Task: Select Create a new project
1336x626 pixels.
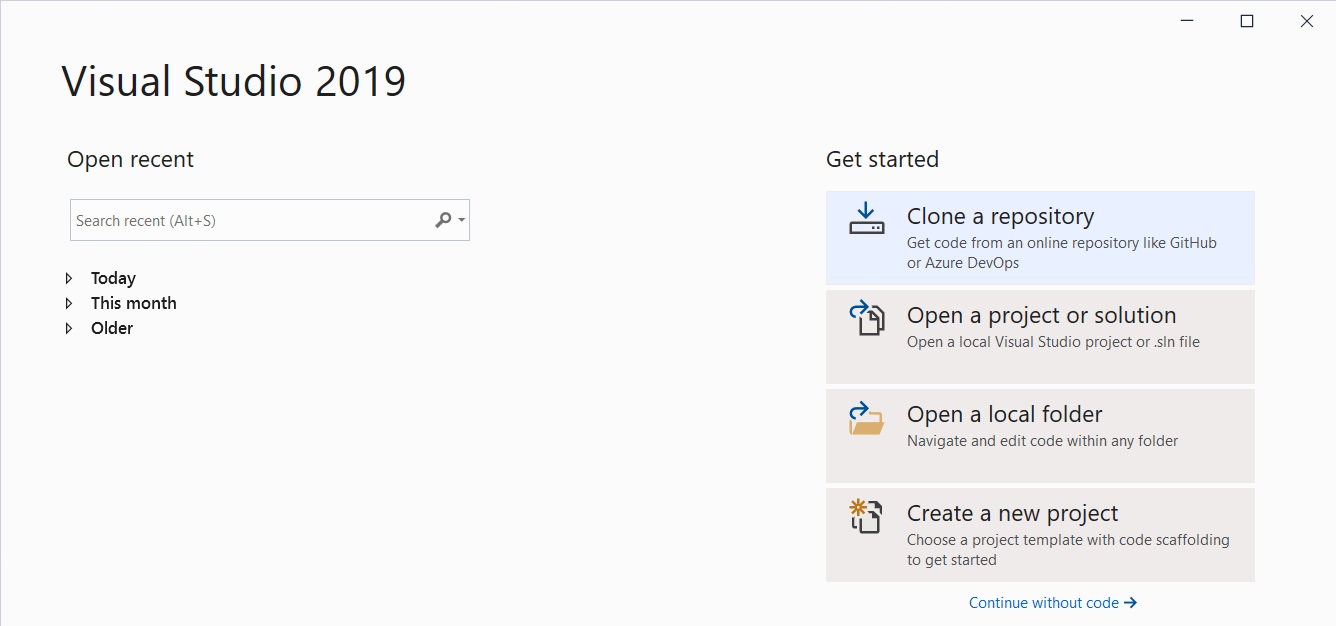Action: click(1040, 534)
